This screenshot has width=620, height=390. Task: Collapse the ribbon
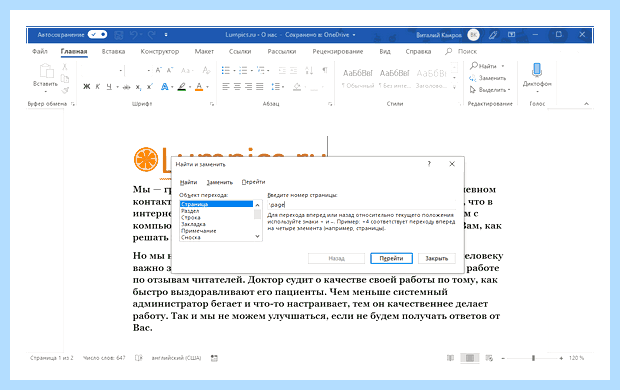pos(586,104)
